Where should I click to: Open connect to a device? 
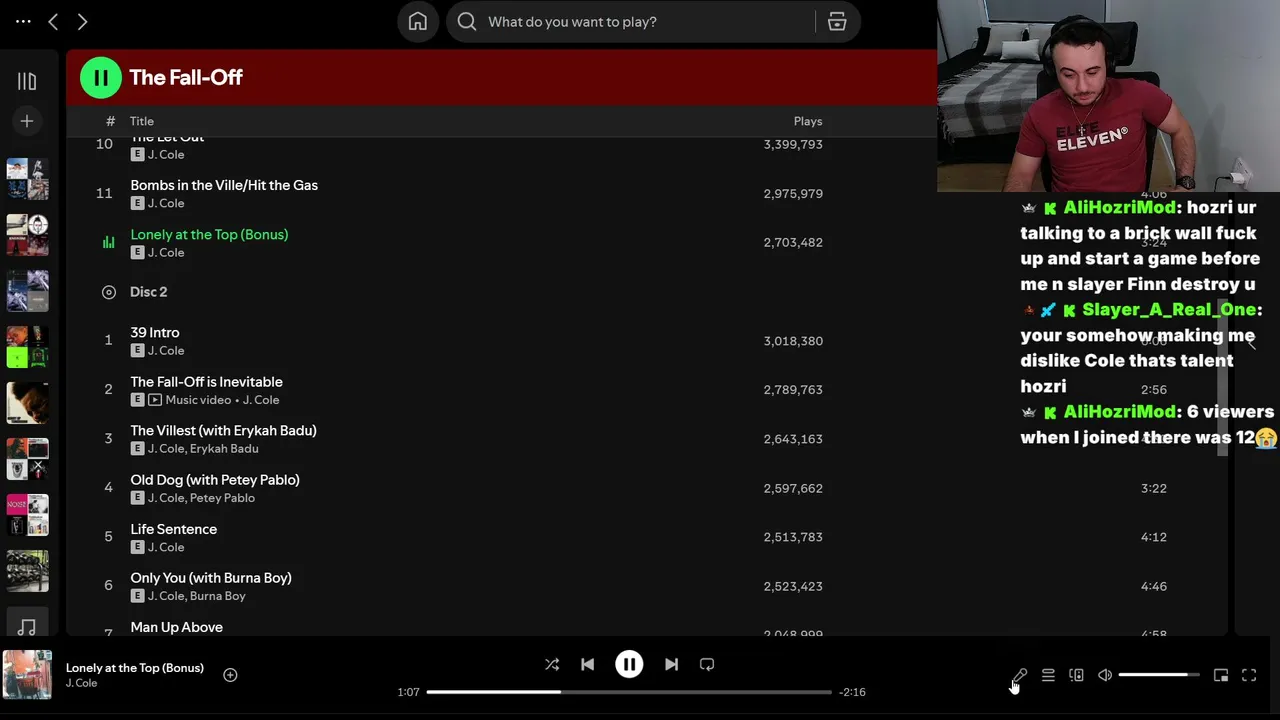[1076, 675]
